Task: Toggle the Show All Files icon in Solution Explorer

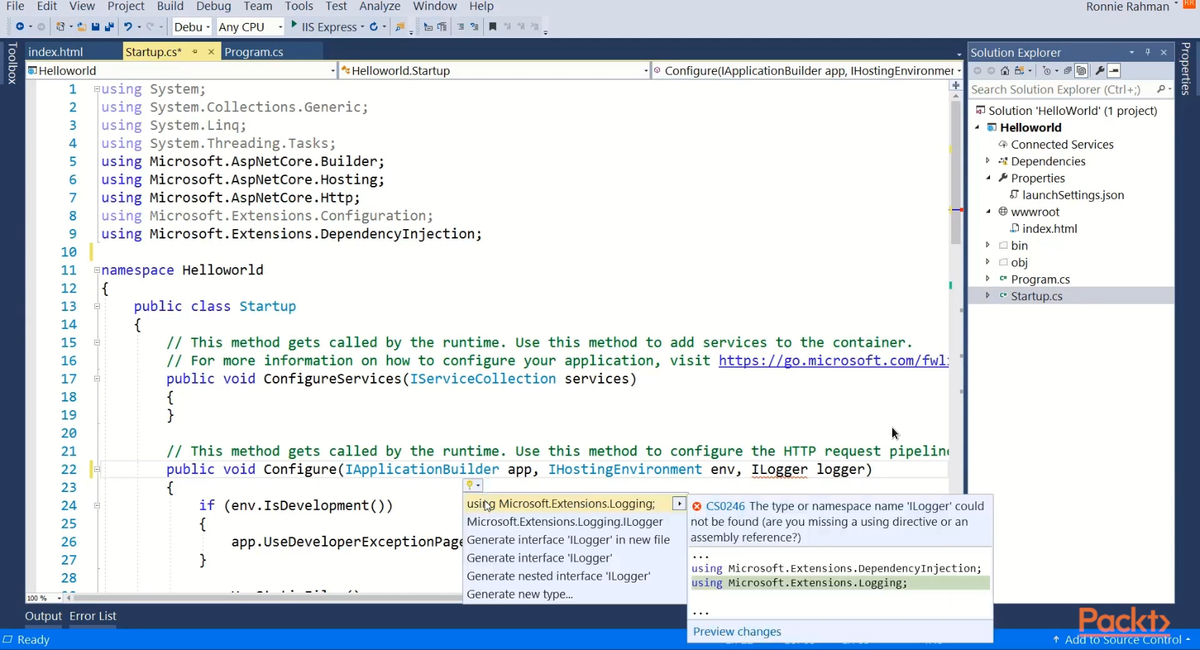Action: pyautogui.click(x=1080, y=71)
